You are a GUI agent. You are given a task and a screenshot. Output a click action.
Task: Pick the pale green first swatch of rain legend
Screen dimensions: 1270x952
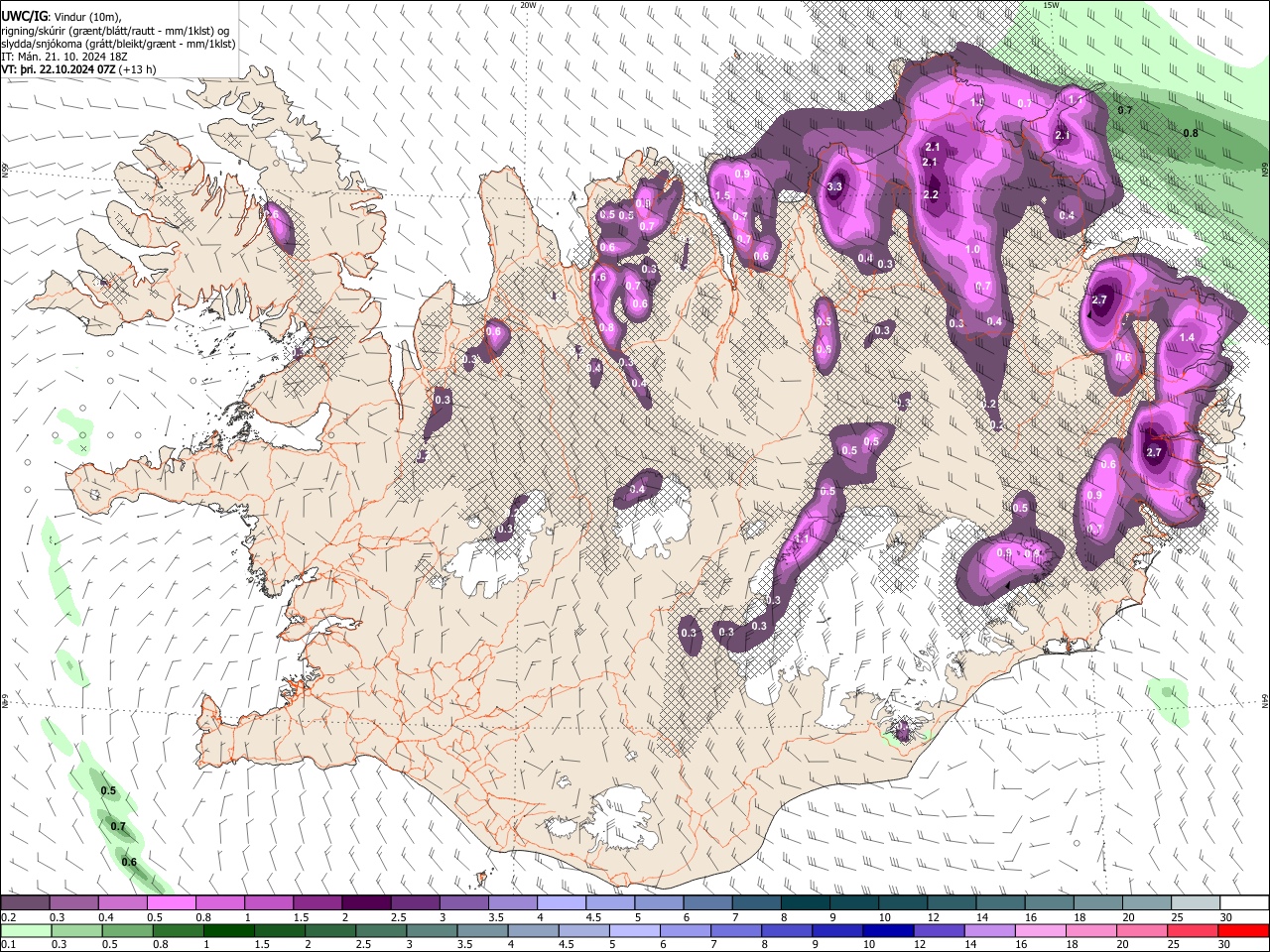(x=26, y=930)
